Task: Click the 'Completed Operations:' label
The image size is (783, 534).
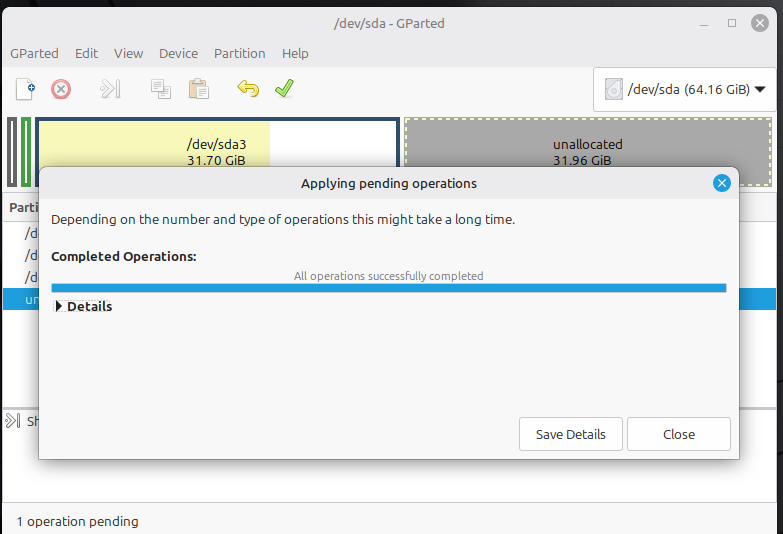Action: 124,256
